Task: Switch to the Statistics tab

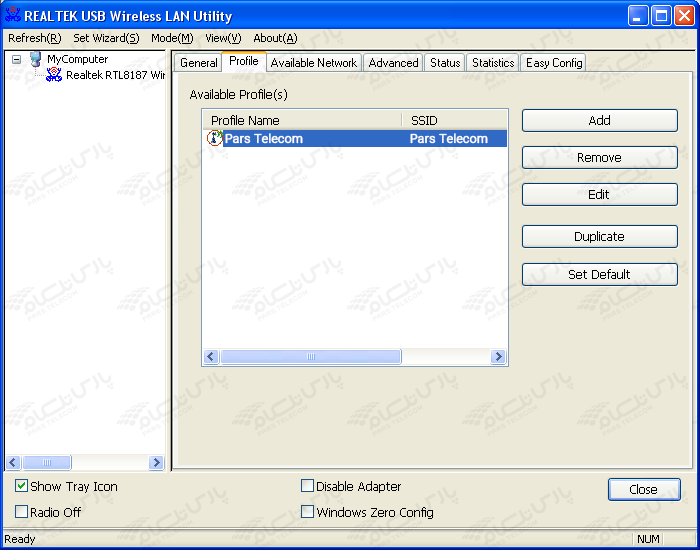Action: (x=493, y=63)
